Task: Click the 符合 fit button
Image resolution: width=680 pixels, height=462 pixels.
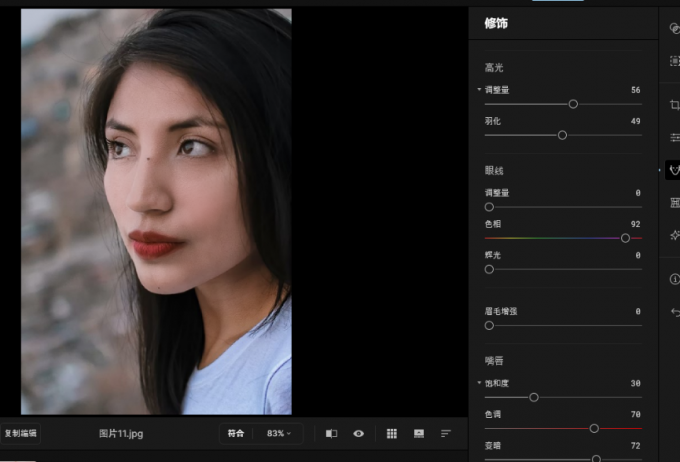Action: point(235,434)
